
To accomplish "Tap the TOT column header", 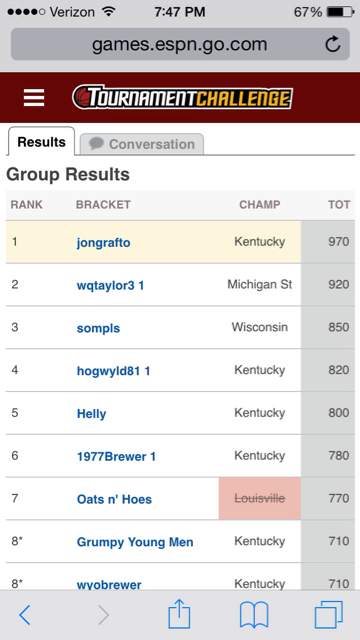I will (x=339, y=204).
